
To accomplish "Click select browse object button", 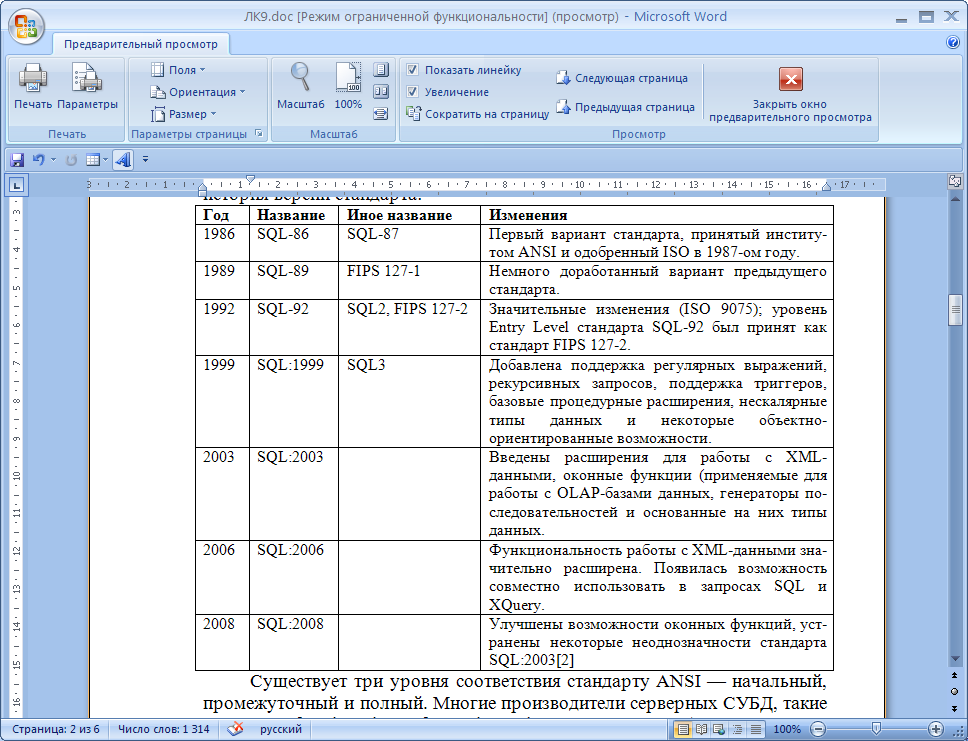I will tap(954, 692).
